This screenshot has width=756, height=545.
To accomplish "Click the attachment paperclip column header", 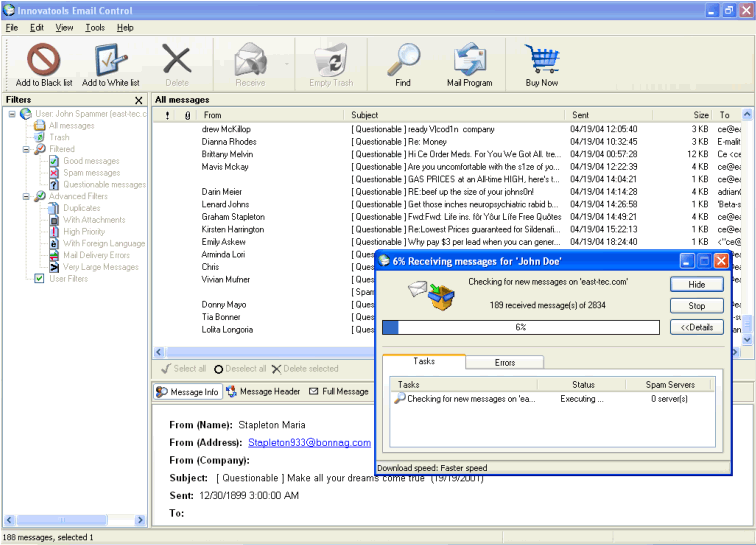I will tap(188, 115).
